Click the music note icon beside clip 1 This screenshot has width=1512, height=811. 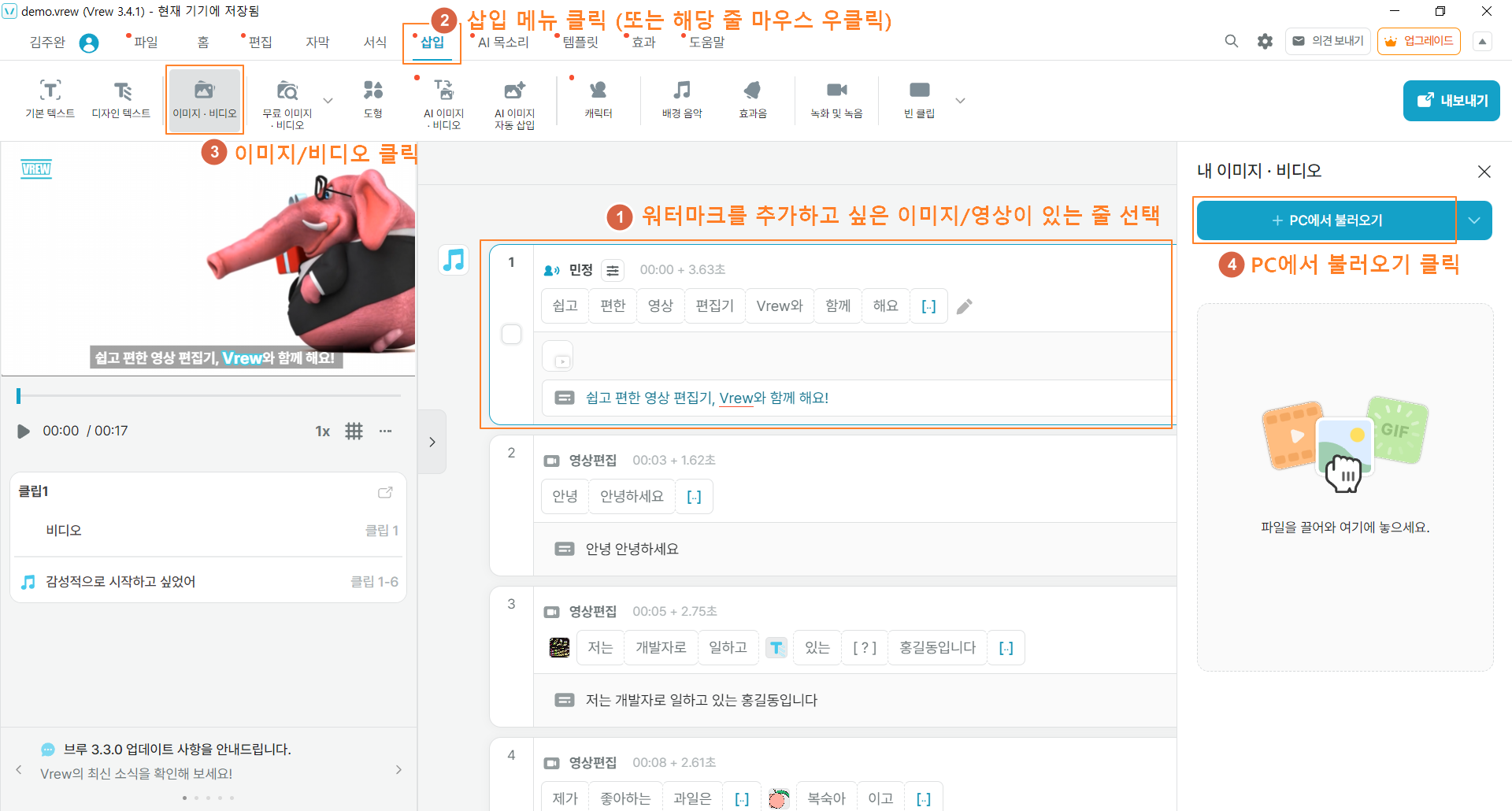pyautogui.click(x=454, y=260)
